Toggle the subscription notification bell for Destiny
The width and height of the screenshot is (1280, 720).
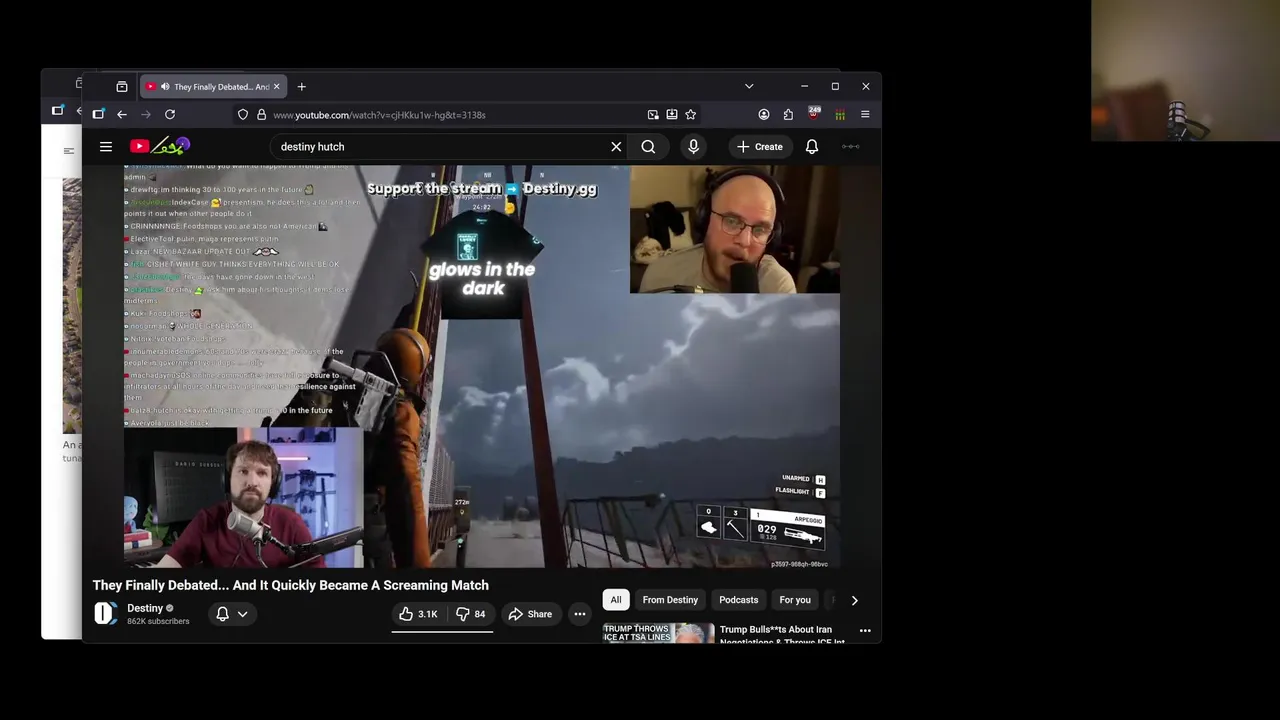coord(222,614)
